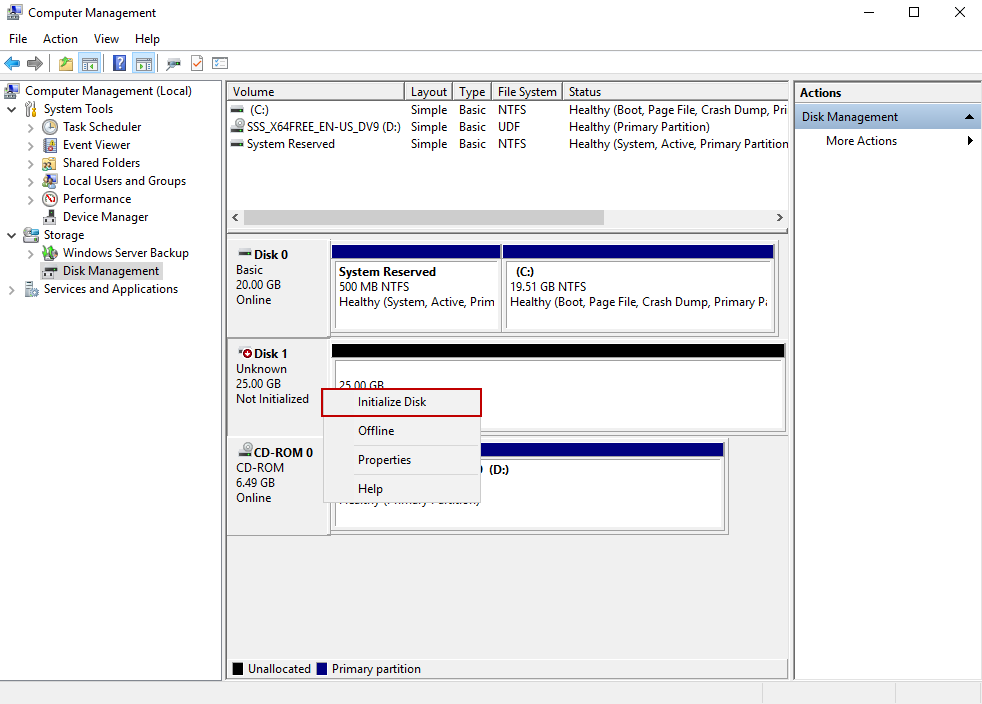
Task: Click the checkmark document toolbar icon
Action: point(197,63)
